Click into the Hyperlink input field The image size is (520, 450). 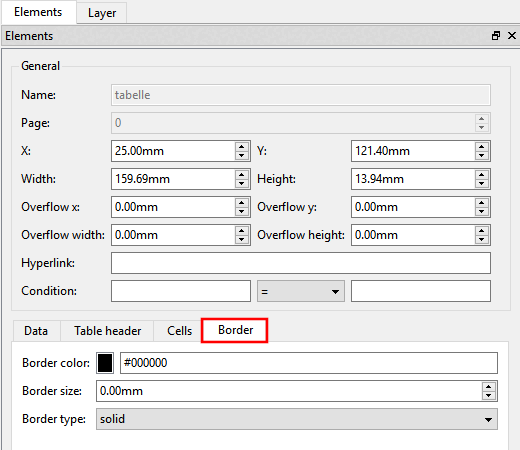click(x=301, y=263)
